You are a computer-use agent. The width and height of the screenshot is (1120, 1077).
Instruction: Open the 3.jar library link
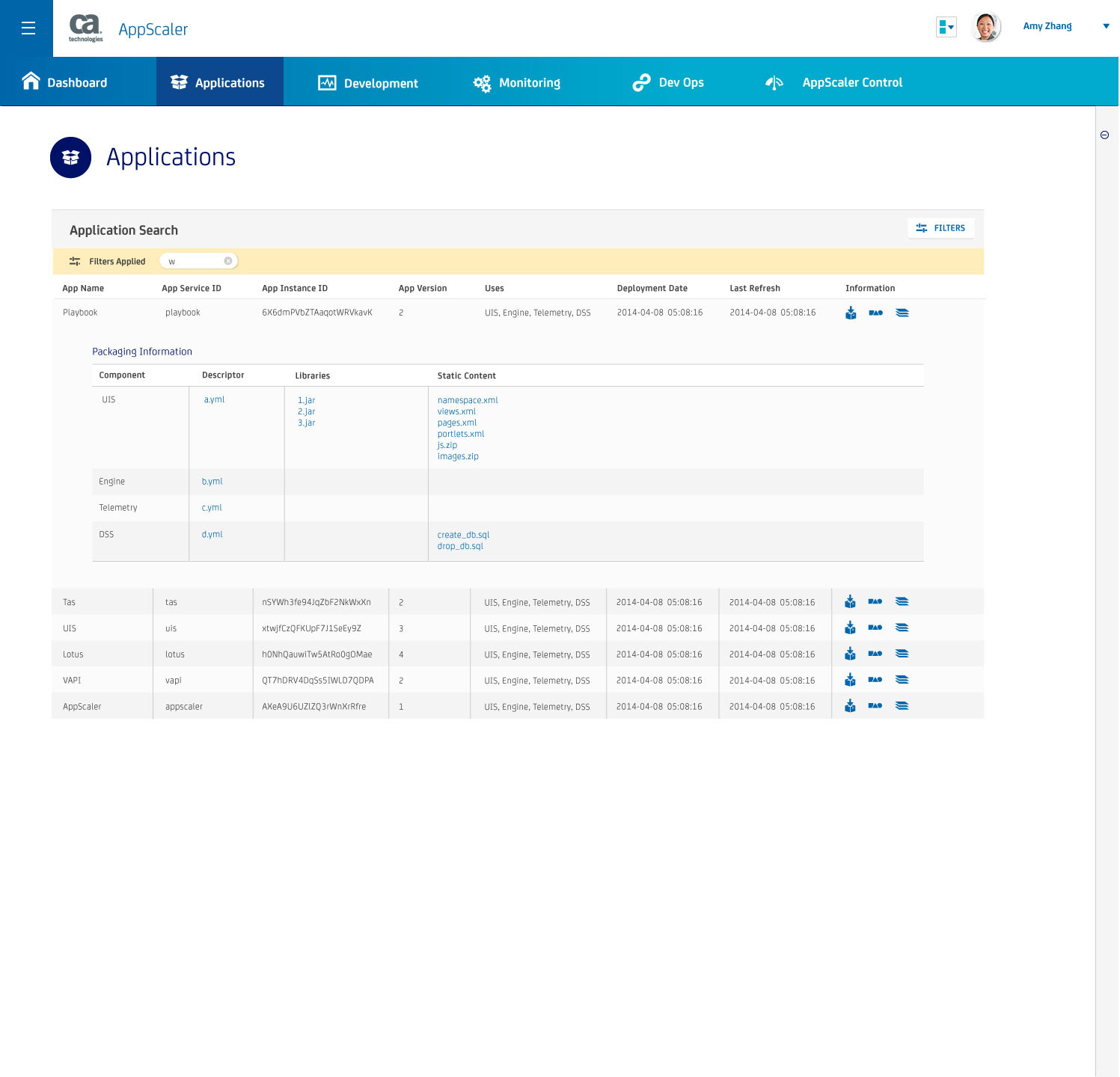pyautogui.click(x=306, y=423)
